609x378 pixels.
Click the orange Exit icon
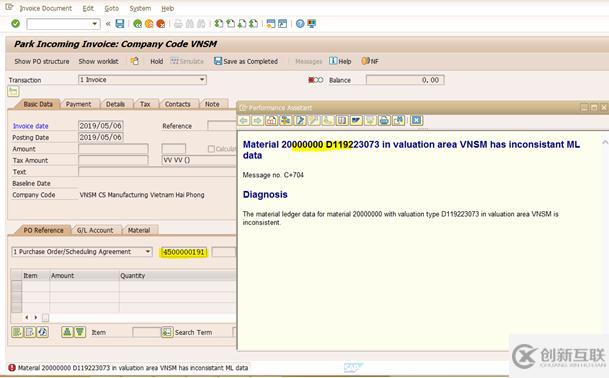(x=149, y=24)
